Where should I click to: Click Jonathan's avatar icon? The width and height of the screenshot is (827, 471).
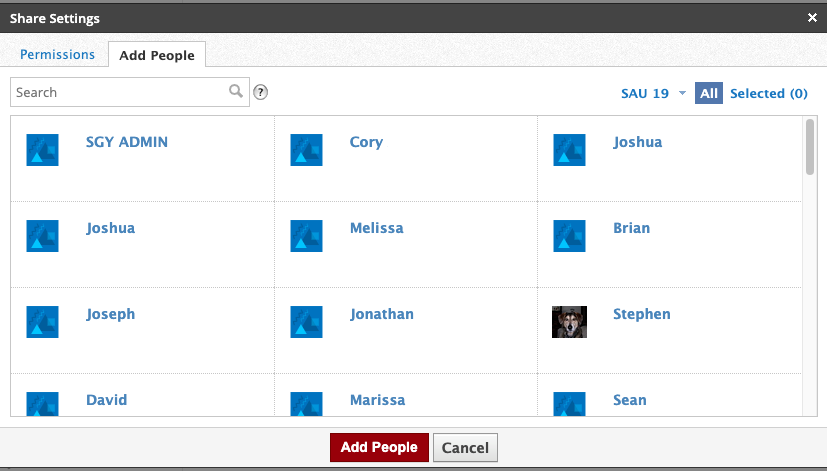point(306,322)
